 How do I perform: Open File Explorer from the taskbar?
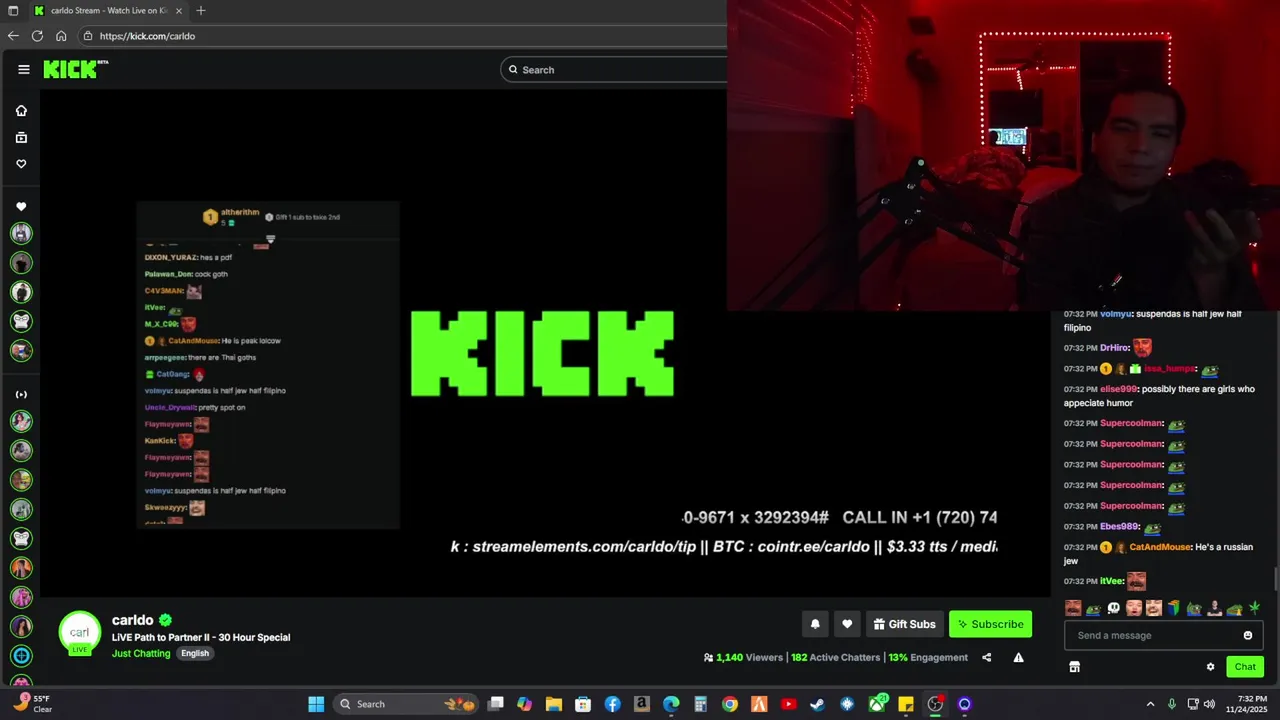coord(553,704)
